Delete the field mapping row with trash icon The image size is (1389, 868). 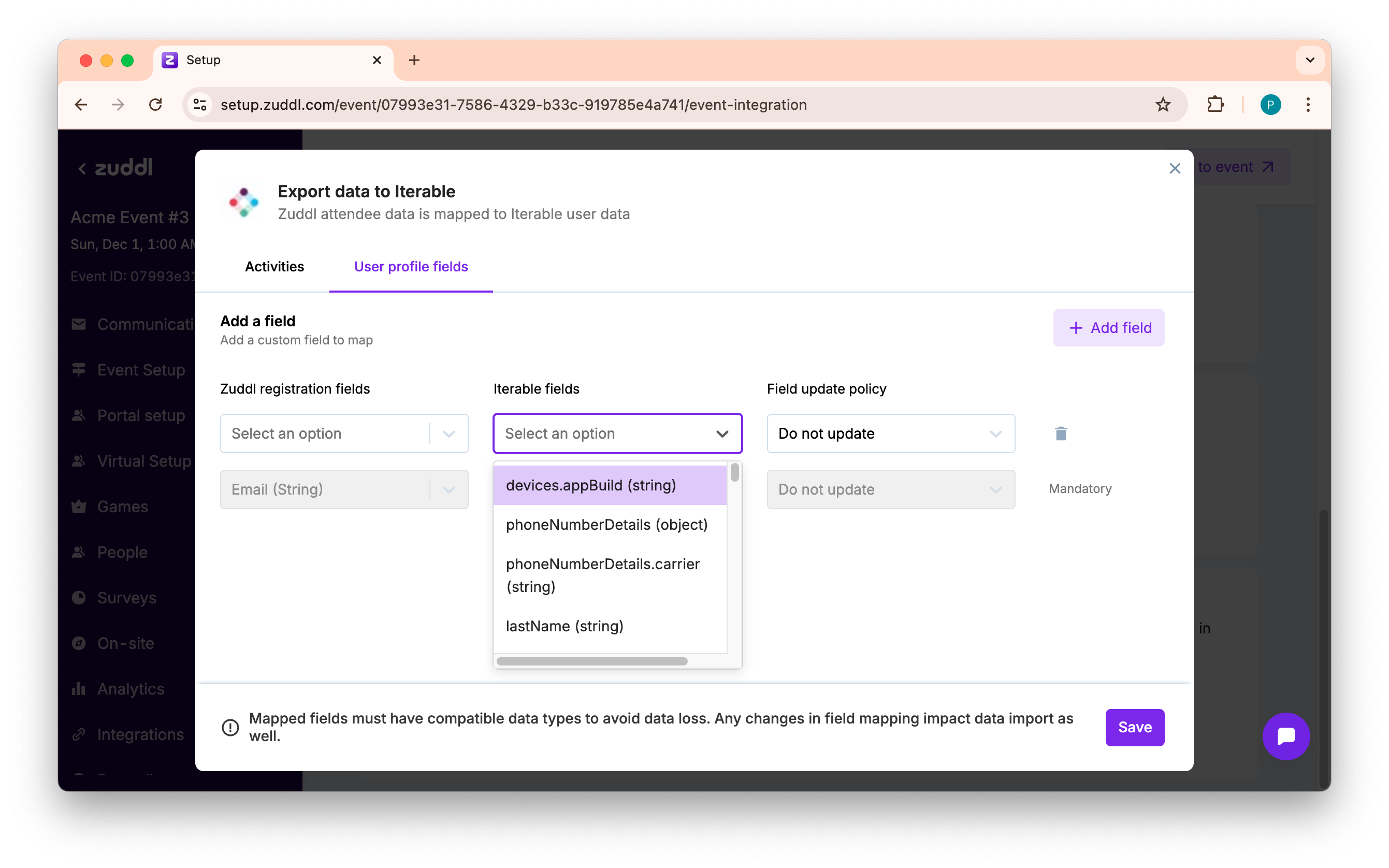[x=1061, y=433]
